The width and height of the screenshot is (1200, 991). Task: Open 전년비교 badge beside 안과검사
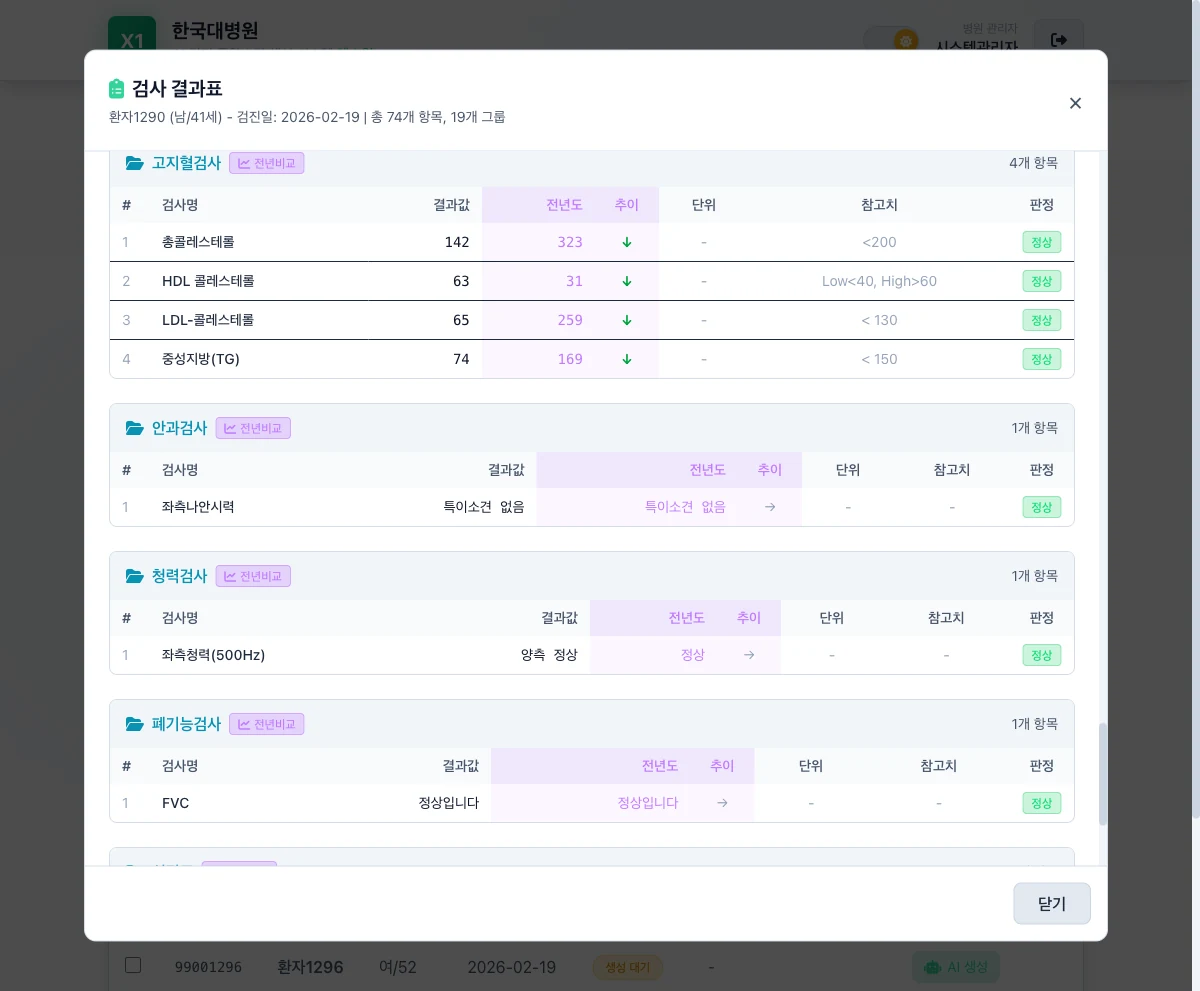tap(253, 428)
